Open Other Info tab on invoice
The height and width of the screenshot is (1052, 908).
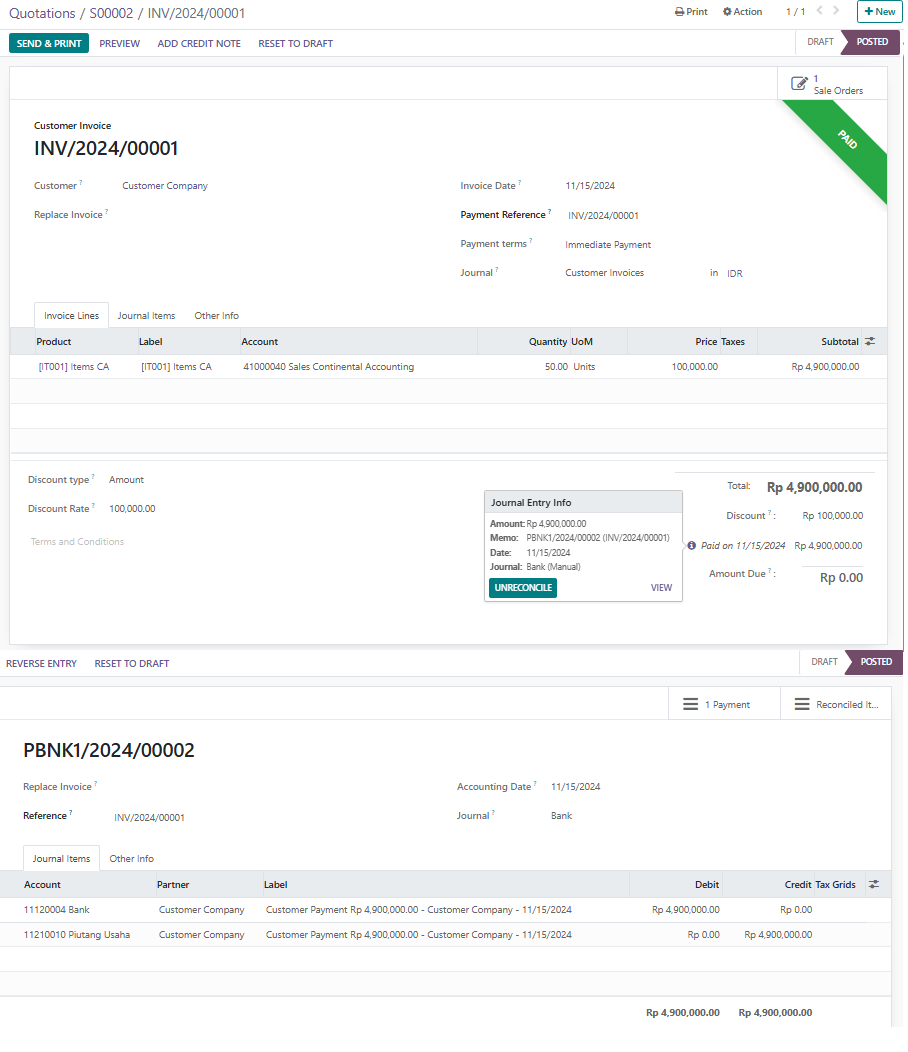click(x=216, y=315)
